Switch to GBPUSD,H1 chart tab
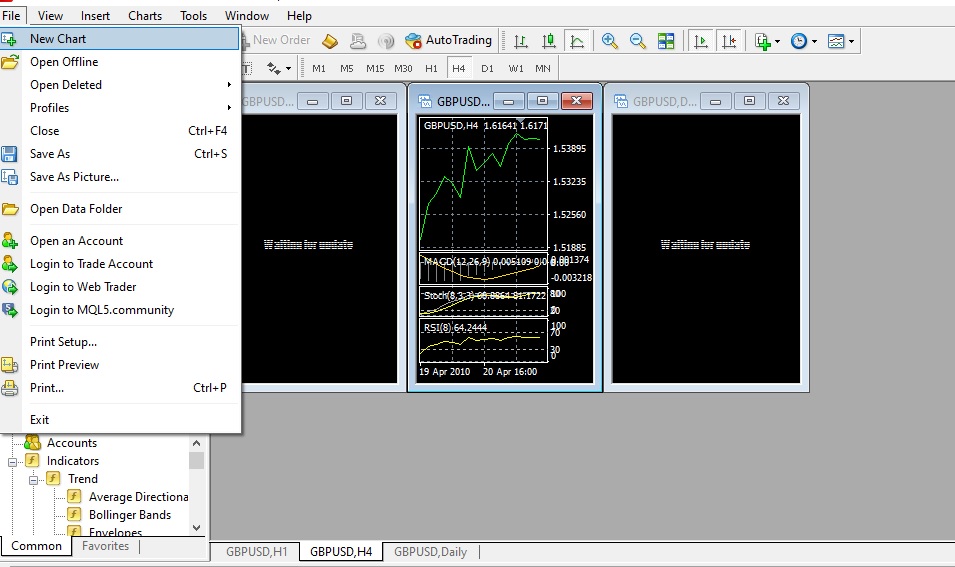This screenshot has height=567, width=955. click(x=256, y=552)
